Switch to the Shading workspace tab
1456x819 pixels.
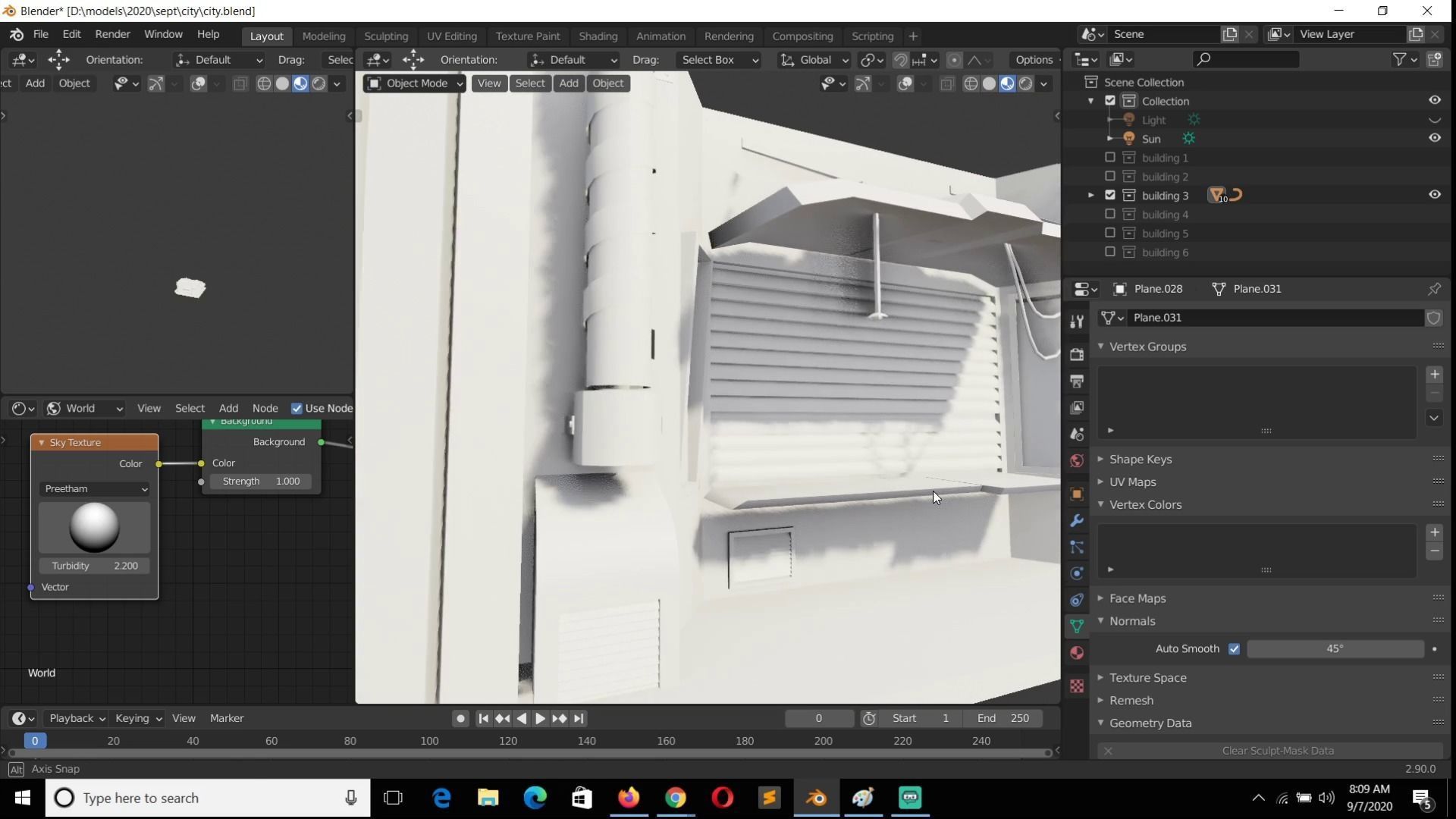pos(598,36)
